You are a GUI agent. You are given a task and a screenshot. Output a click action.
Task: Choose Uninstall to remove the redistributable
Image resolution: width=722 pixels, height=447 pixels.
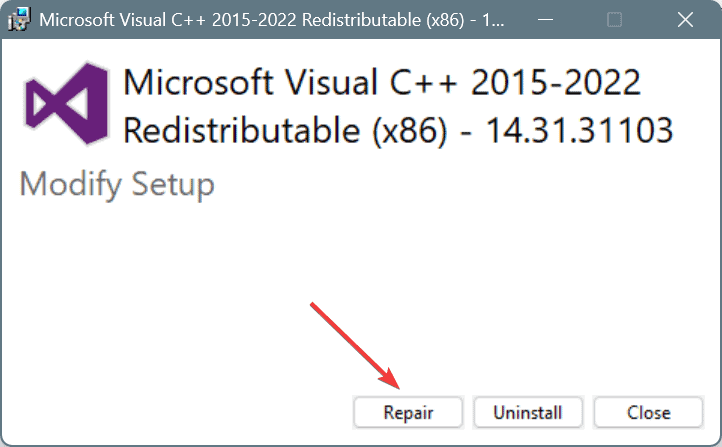coord(528,412)
